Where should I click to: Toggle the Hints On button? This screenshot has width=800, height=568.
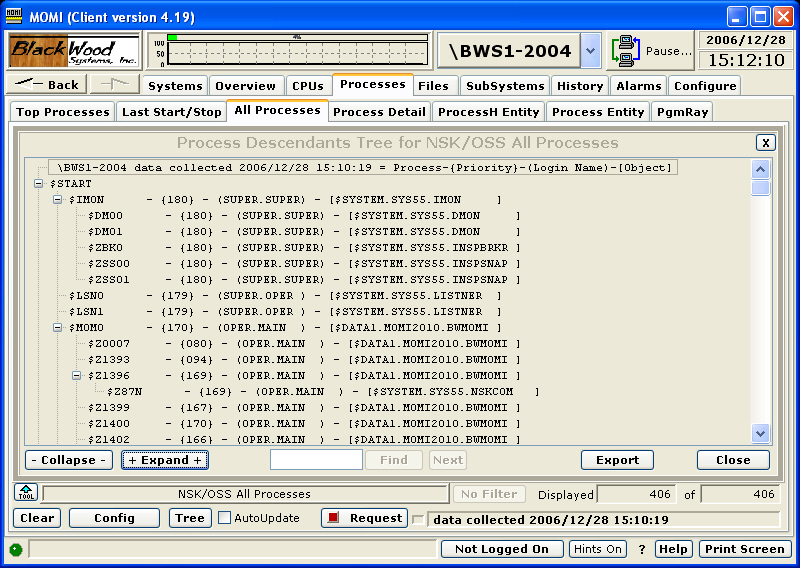(597, 549)
